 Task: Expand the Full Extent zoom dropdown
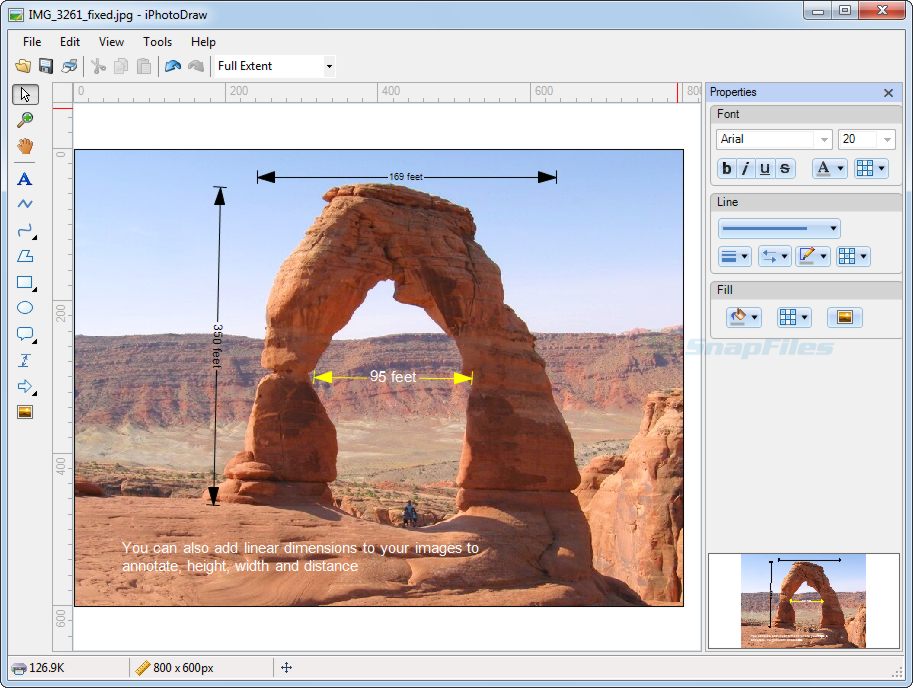328,66
